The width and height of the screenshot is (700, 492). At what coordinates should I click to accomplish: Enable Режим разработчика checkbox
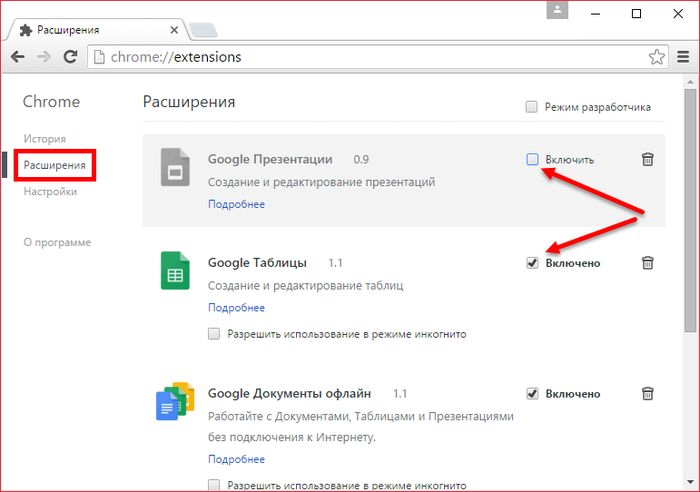coord(531,107)
